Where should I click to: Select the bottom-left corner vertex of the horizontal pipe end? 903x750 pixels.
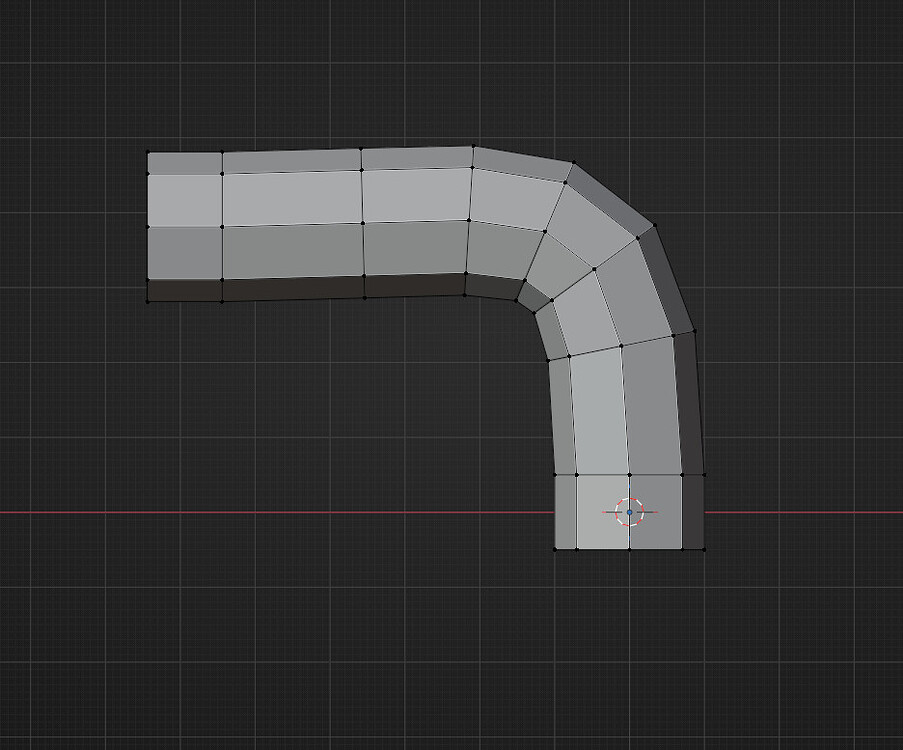(x=148, y=301)
